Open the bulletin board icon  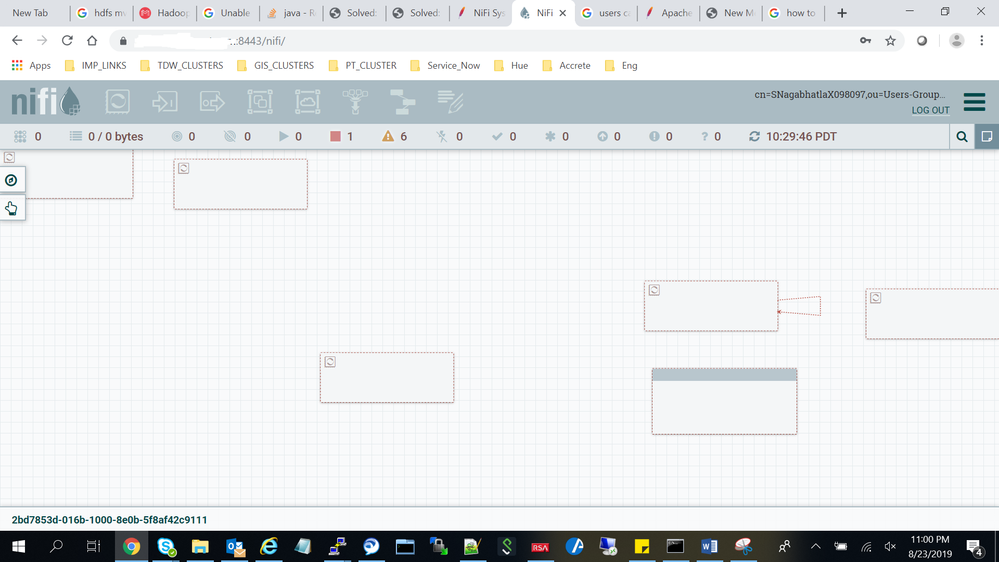[x=987, y=136]
